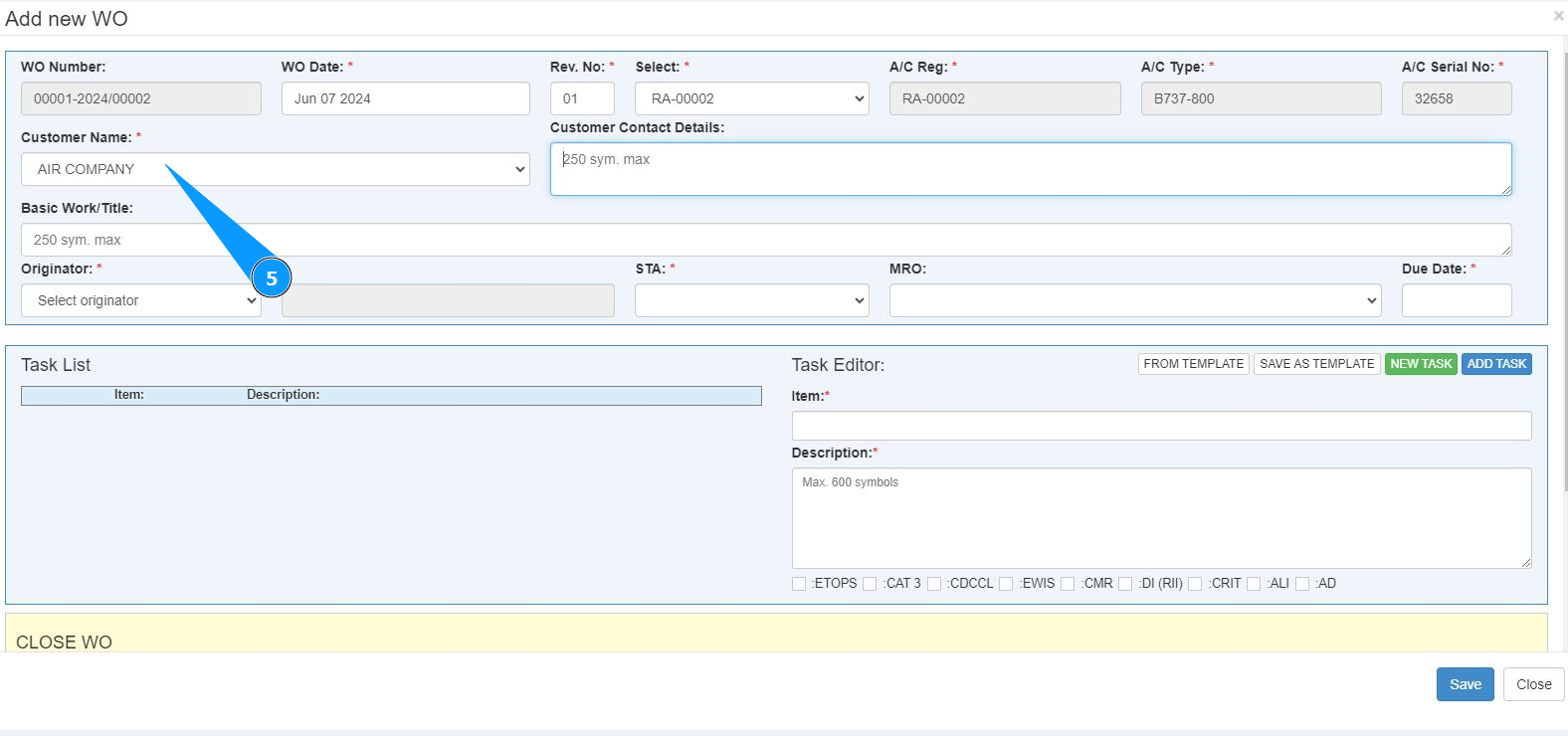Expand the STA dropdown
1568x736 pixels.
click(752, 300)
